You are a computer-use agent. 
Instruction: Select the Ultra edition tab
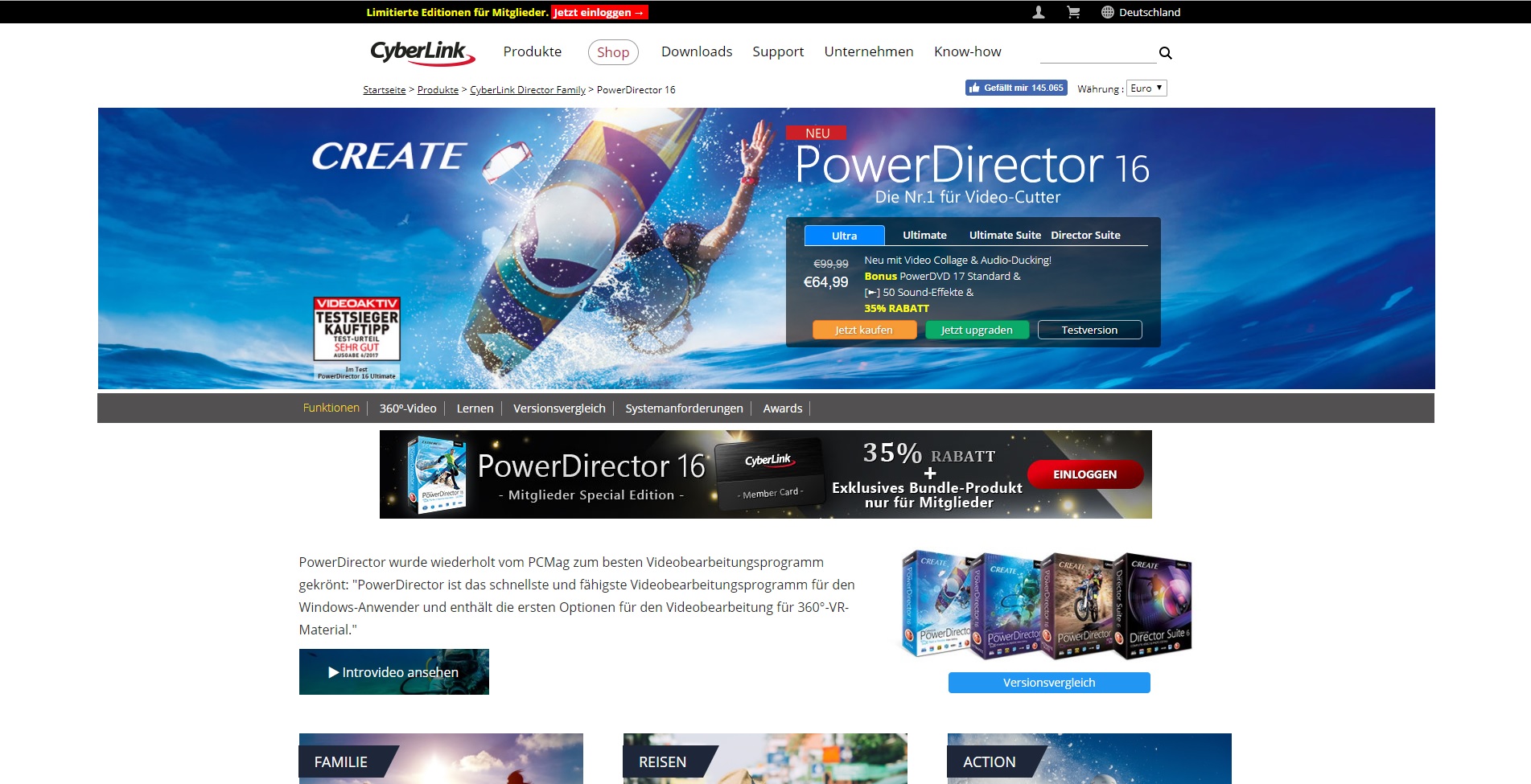pos(845,236)
